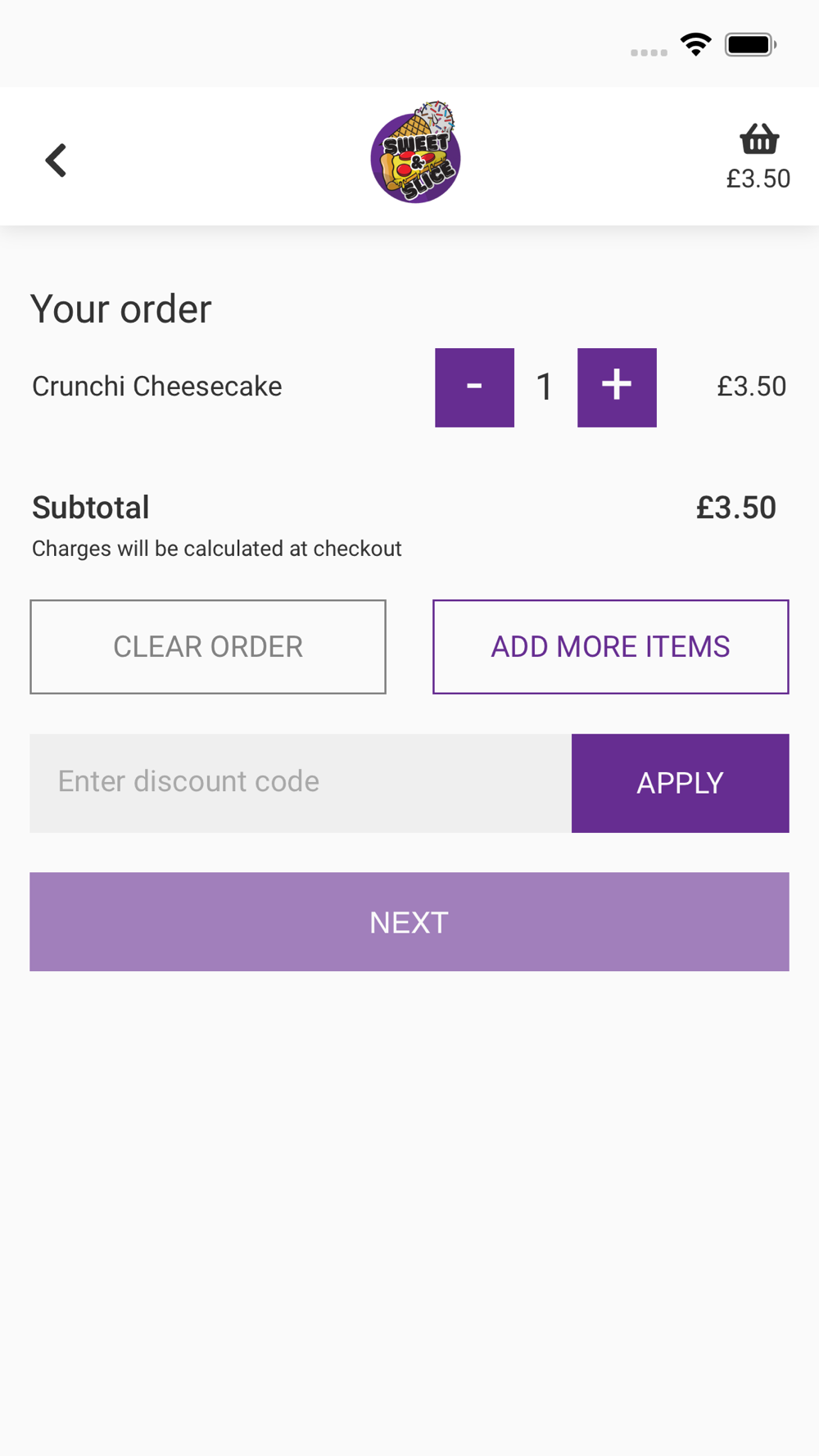Click the 'Charges will be calculated' note

click(217, 549)
